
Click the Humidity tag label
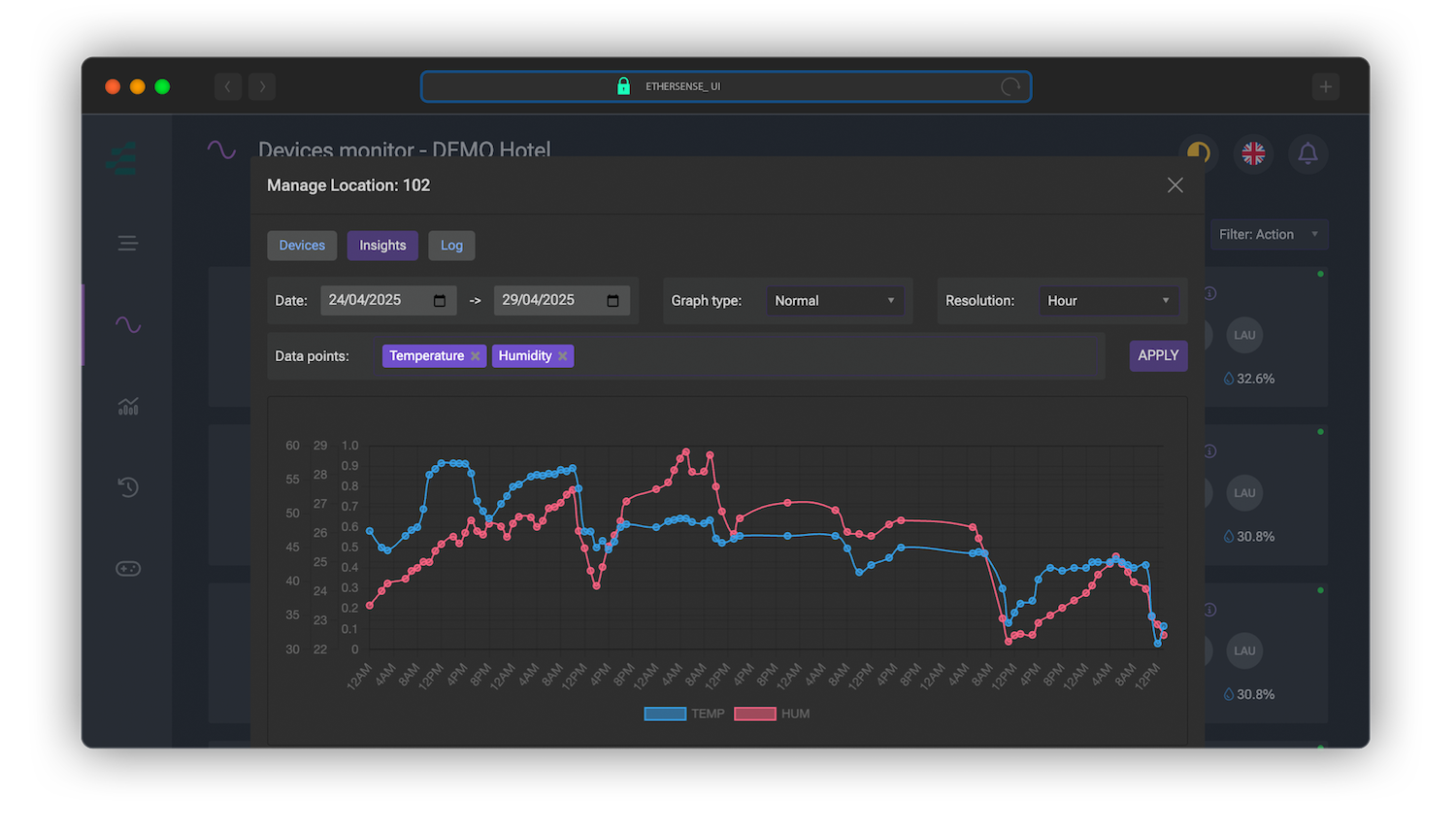(x=525, y=356)
